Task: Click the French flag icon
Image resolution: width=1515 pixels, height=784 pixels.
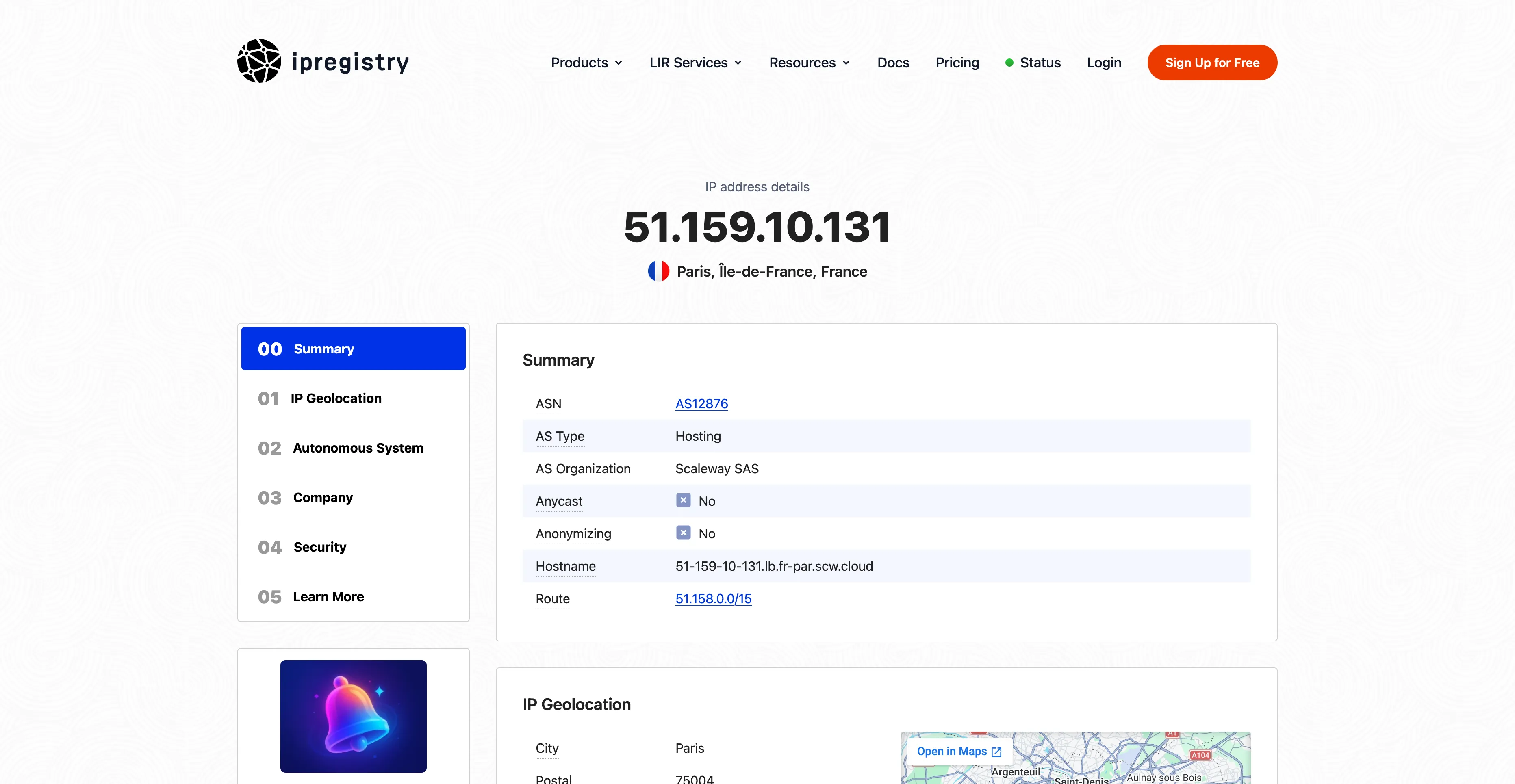Action: (658, 271)
